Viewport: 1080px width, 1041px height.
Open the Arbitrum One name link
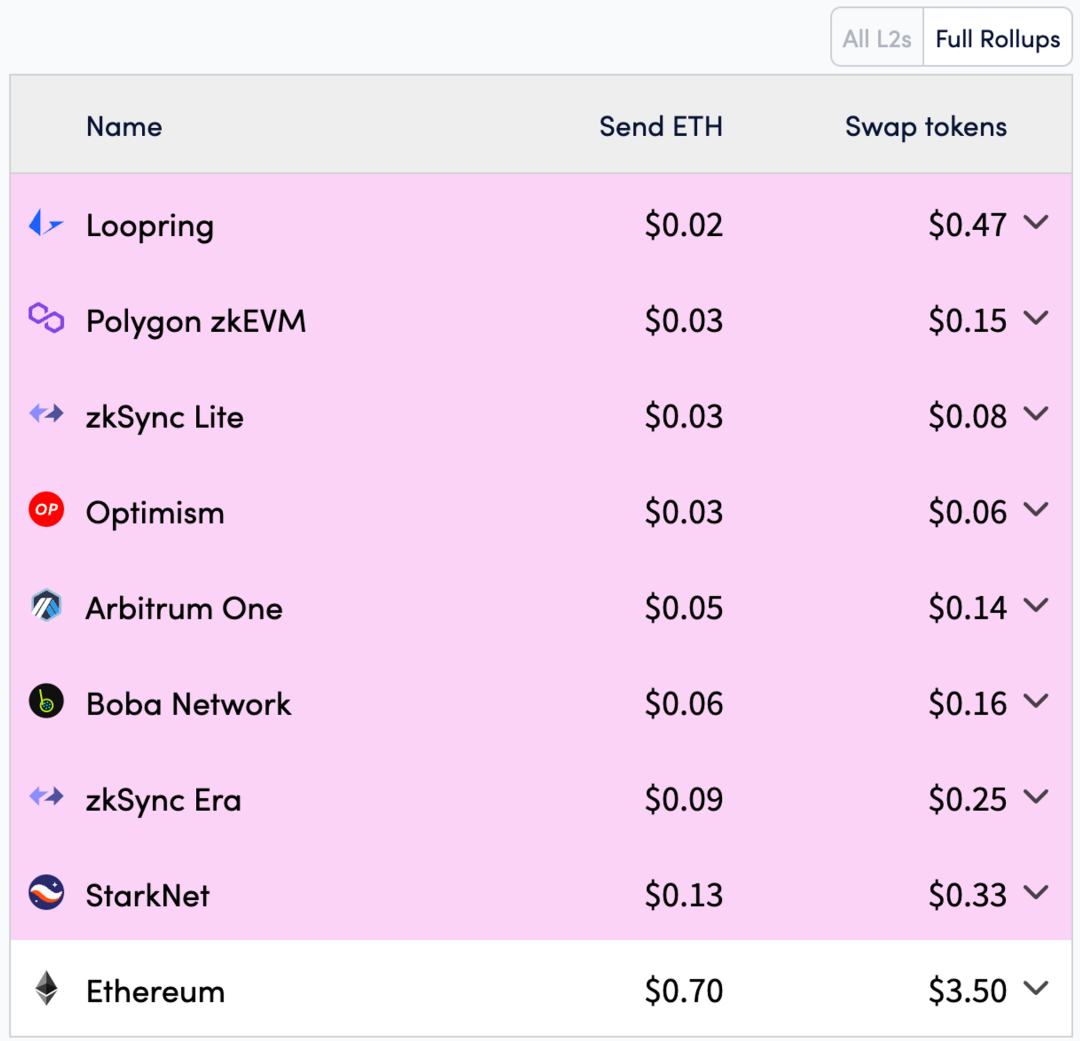[184, 608]
